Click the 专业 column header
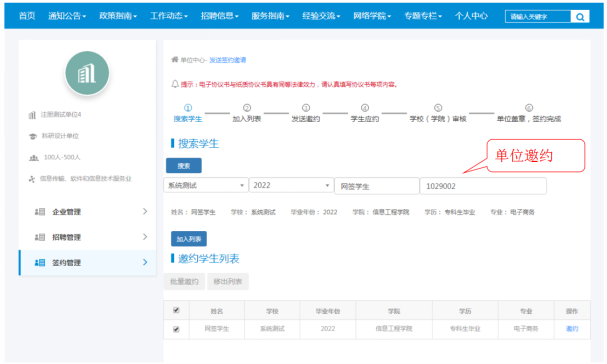 pos(526,311)
